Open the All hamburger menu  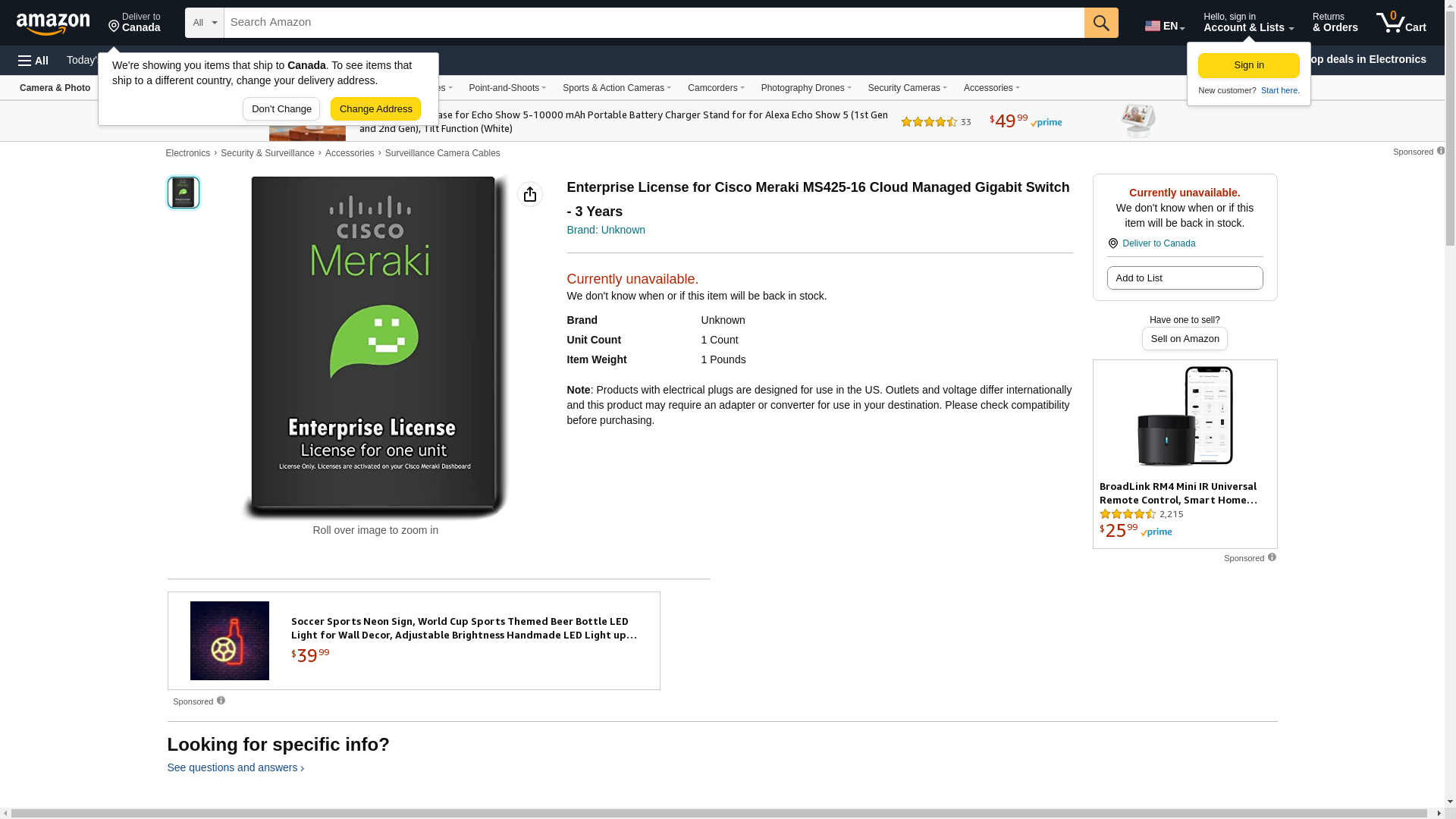coord(33,60)
